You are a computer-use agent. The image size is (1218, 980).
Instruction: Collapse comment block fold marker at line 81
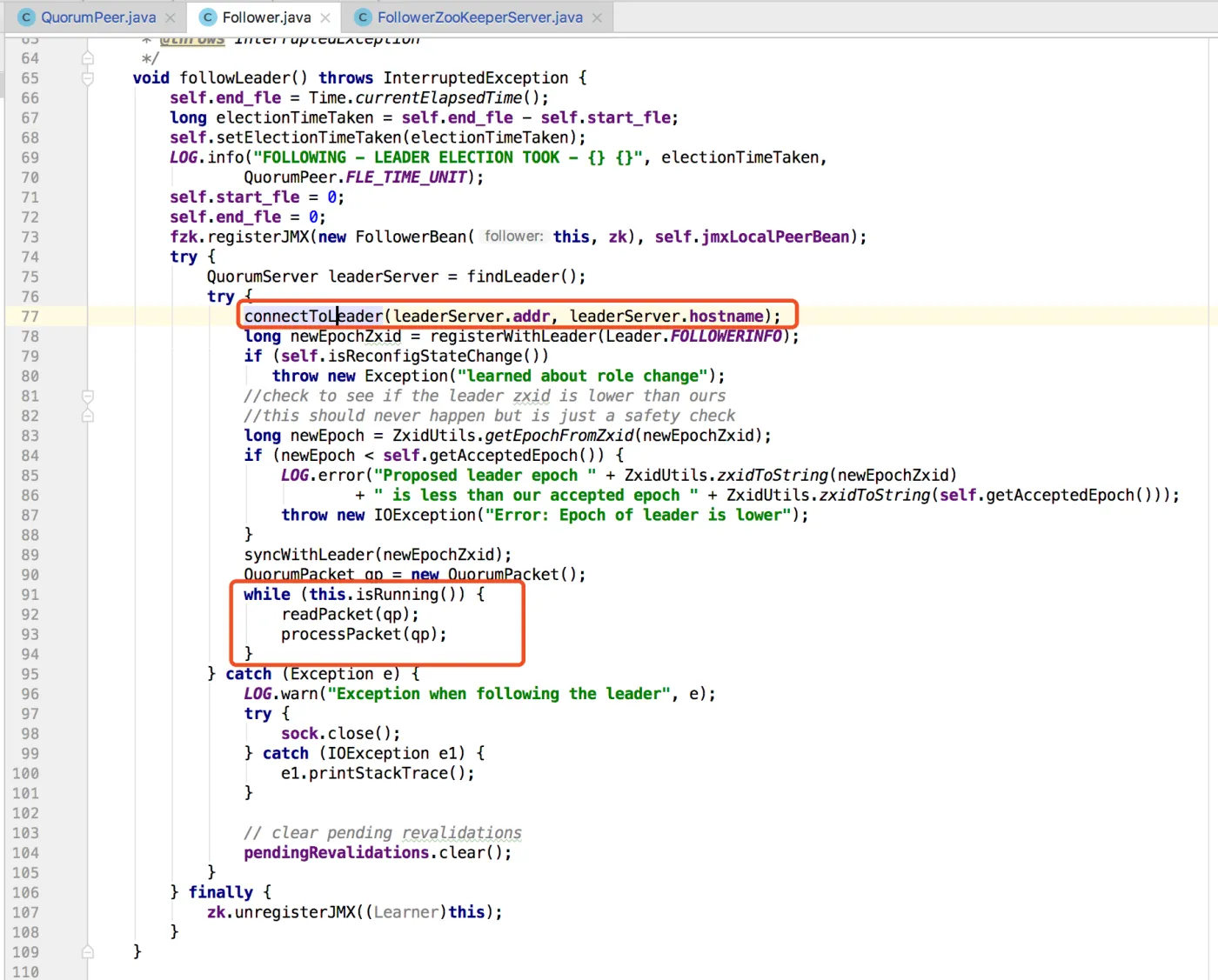coord(88,397)
